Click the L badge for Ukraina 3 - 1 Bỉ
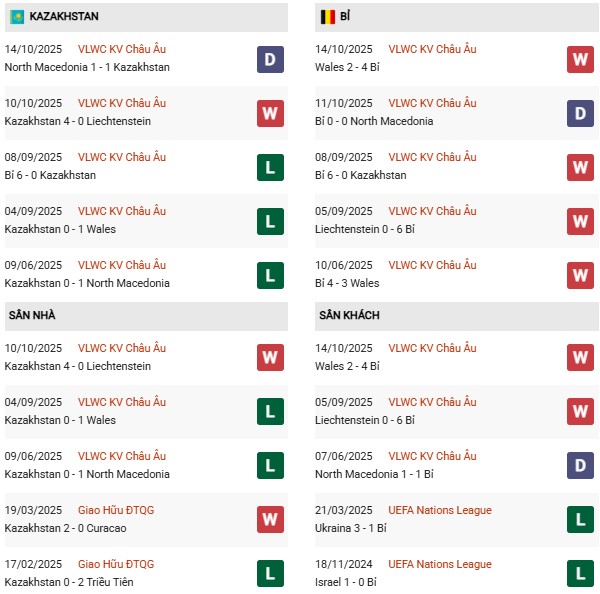The width and height of the screenshot is (600, 594). pyautogui.click(x=580, y=520)
